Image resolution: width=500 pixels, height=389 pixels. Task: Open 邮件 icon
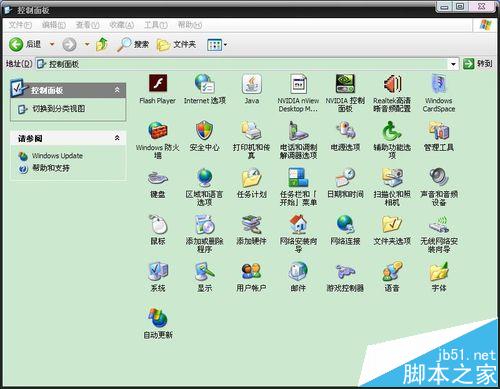298,271
